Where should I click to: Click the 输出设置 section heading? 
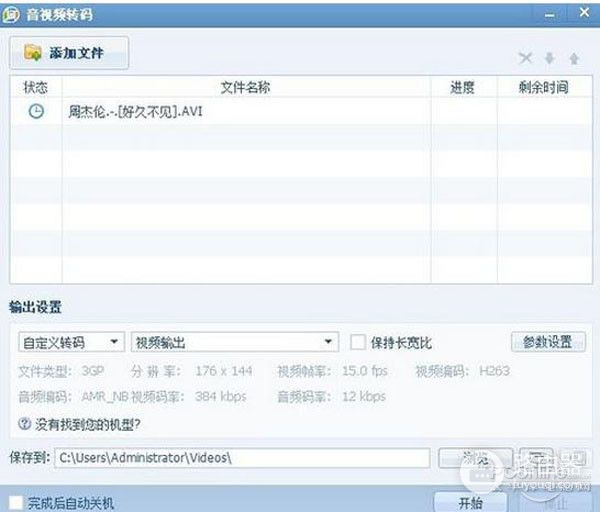pos(35,307)
